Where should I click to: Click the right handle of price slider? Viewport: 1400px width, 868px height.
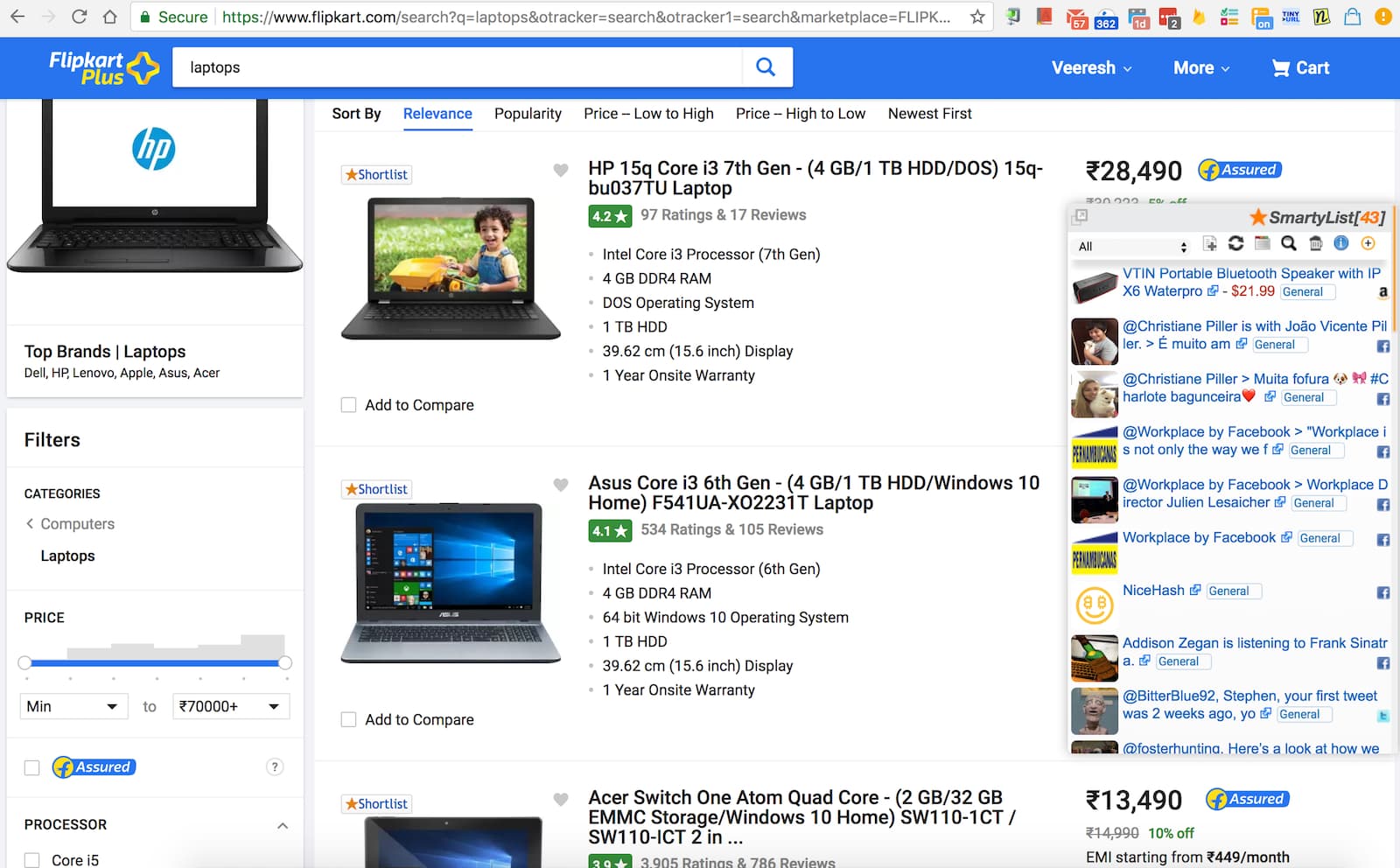tap(285, 663)
